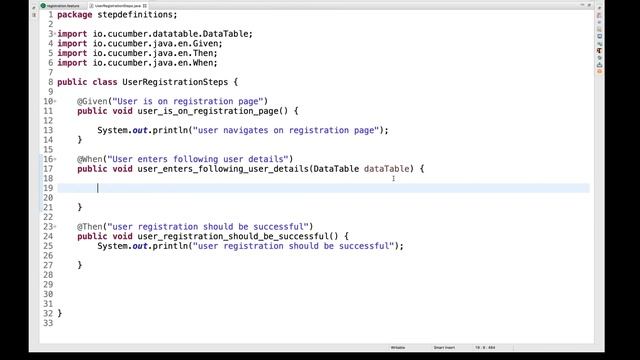Click the import io.cucumber.java.en.When line

tap(137, 63)
